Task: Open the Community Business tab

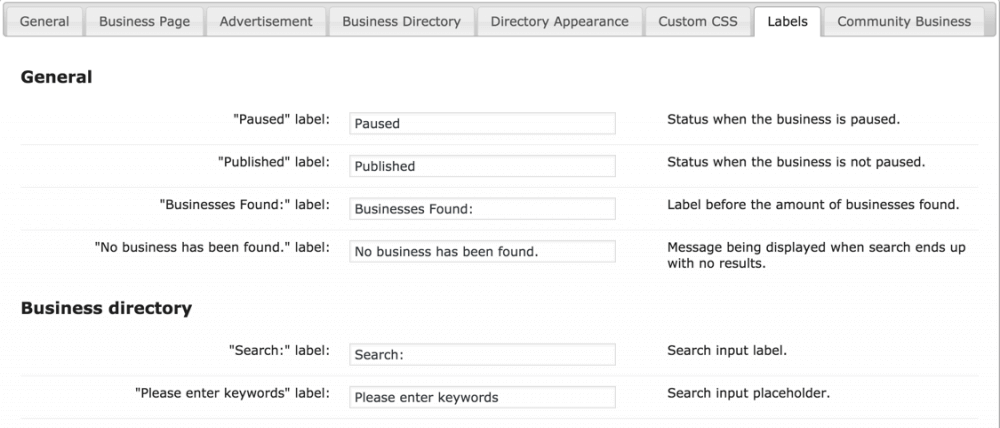Action: tap(903, 21)
